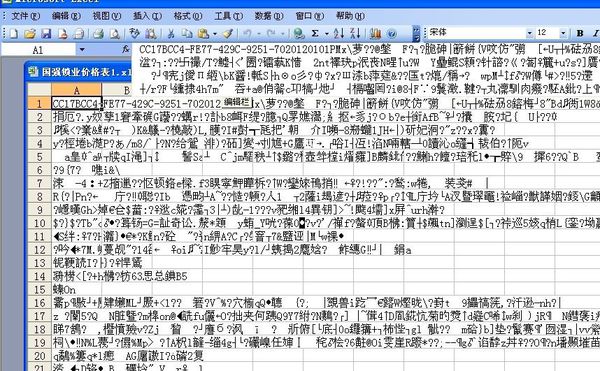
Task: Open the 窗口 (Window) menu
Action: 309,16
